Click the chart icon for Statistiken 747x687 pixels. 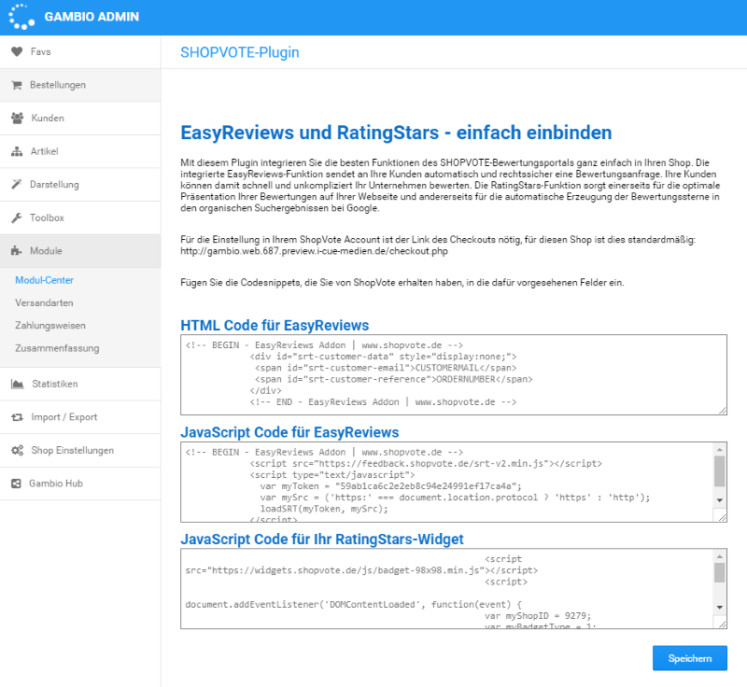(16, 383)
